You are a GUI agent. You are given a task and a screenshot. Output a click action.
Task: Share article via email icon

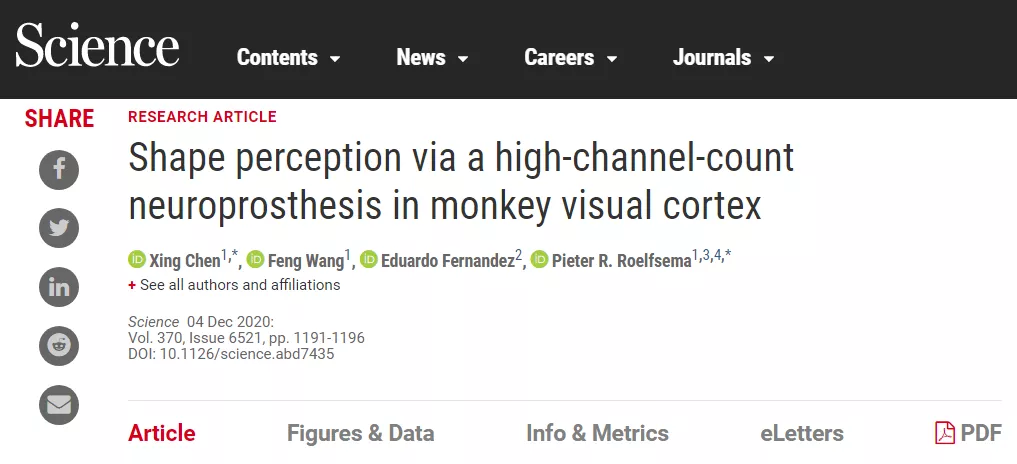click(59, 405)
